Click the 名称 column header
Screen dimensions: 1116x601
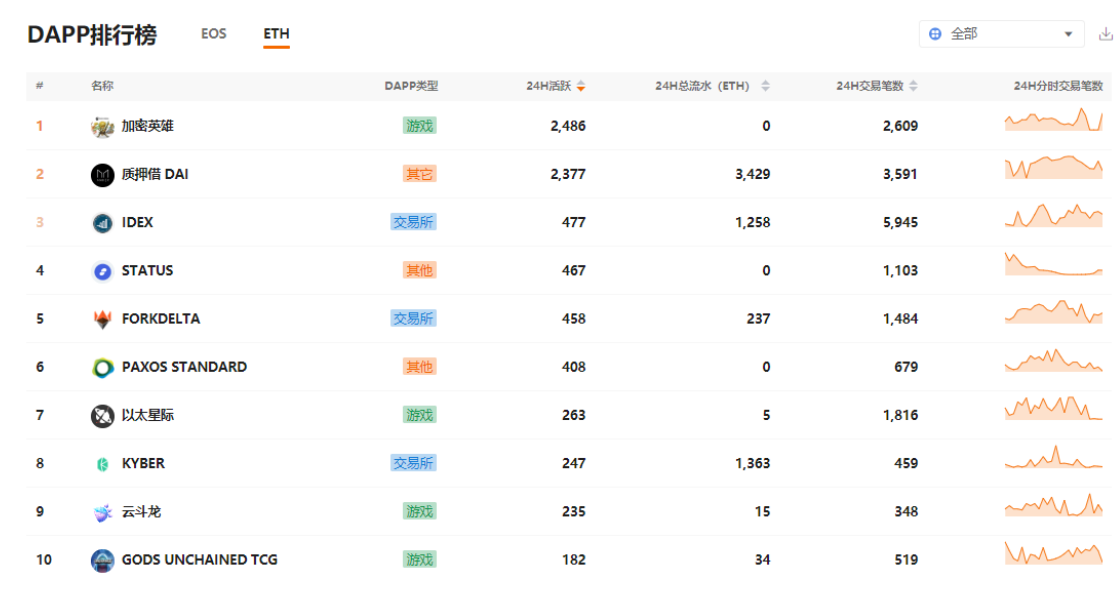(x=102, y=86)
